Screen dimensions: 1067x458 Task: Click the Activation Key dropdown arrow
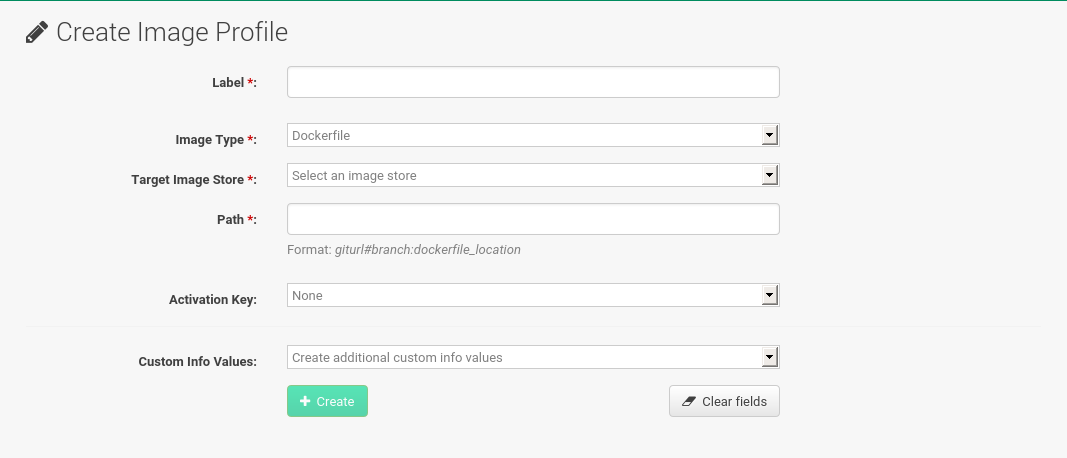pos(769,295)
